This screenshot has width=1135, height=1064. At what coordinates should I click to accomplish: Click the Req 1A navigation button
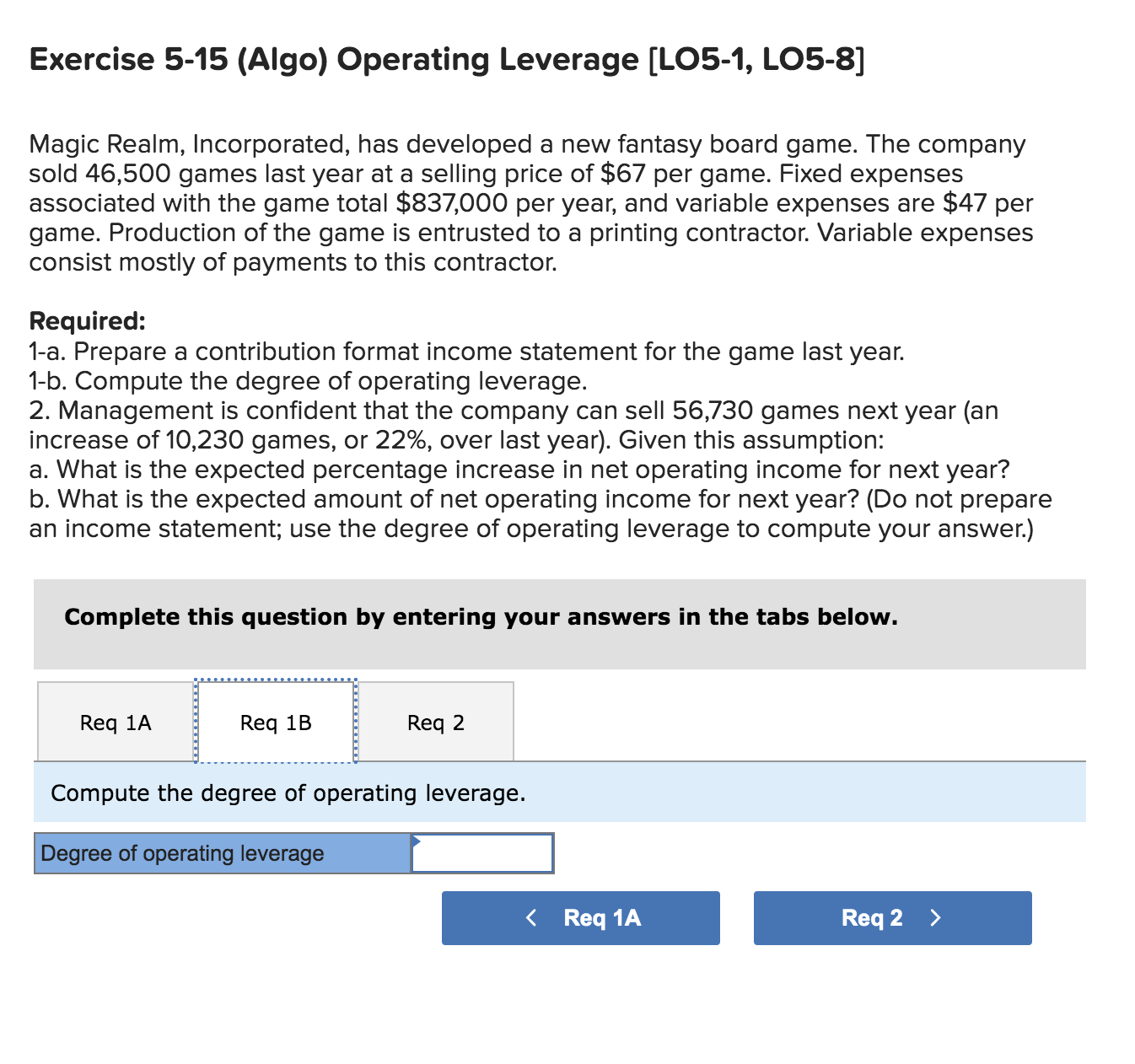[x=580, y=918]
